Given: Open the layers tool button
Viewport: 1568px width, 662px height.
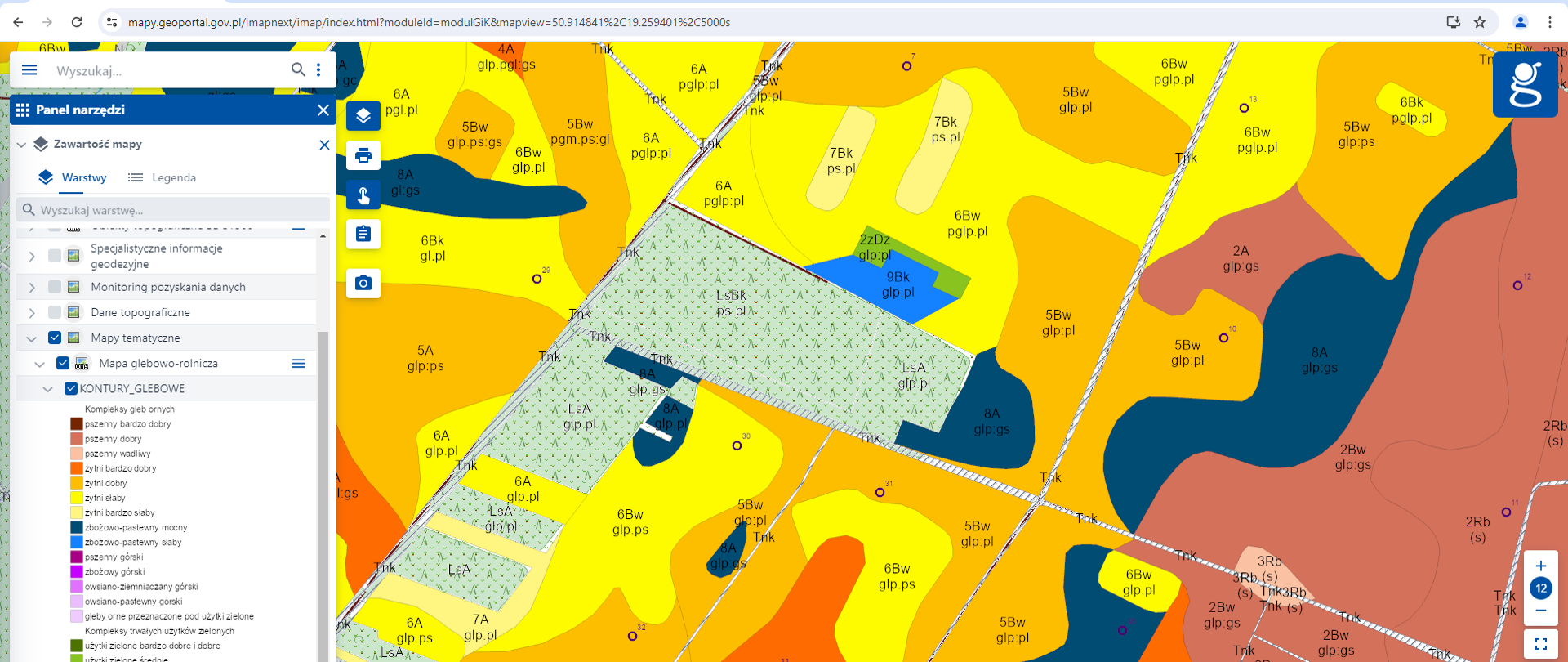Looking at the screenshot, I should tap(363, 116).
